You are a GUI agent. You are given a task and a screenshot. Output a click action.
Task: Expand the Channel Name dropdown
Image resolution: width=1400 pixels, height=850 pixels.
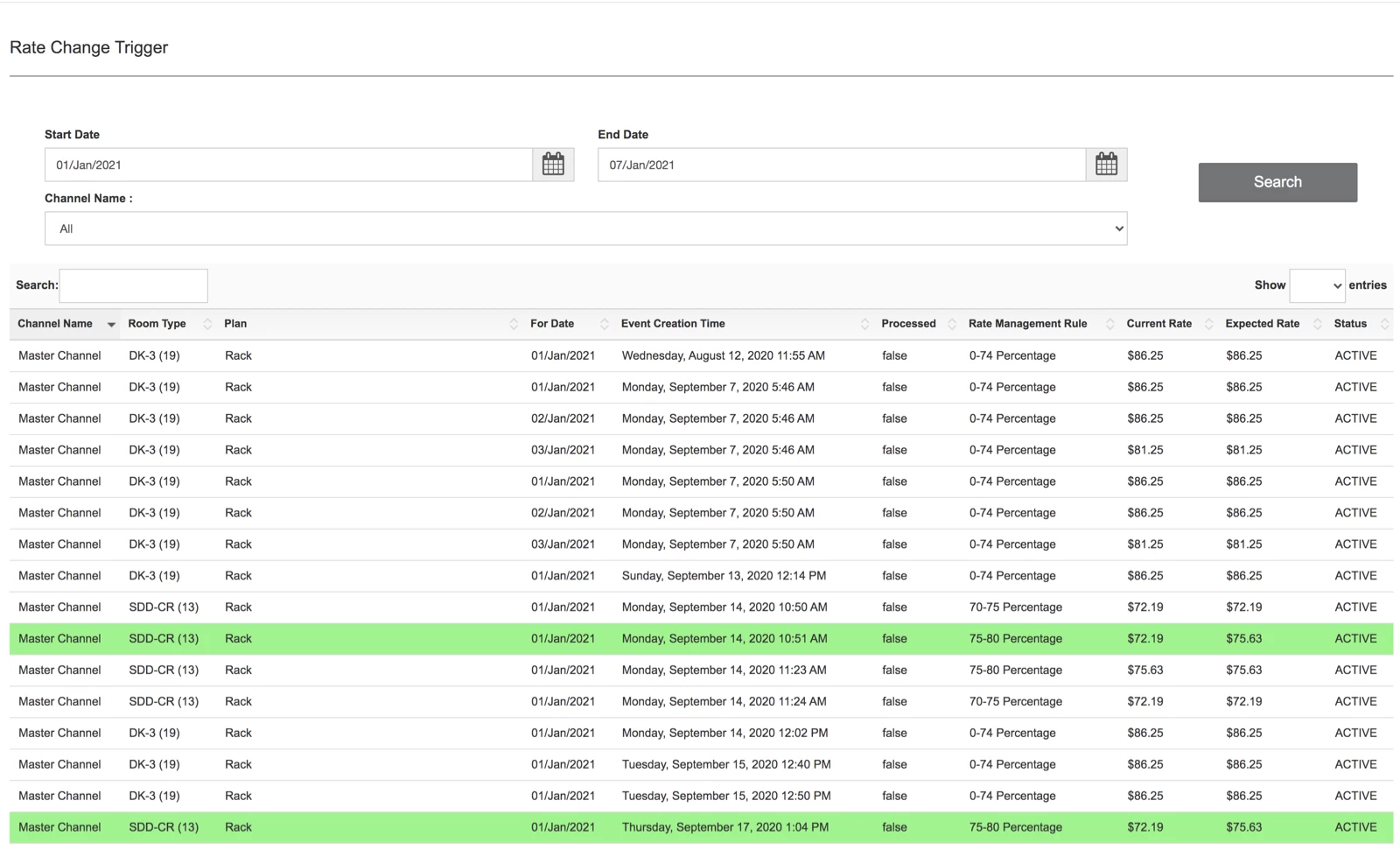[585, 228]
